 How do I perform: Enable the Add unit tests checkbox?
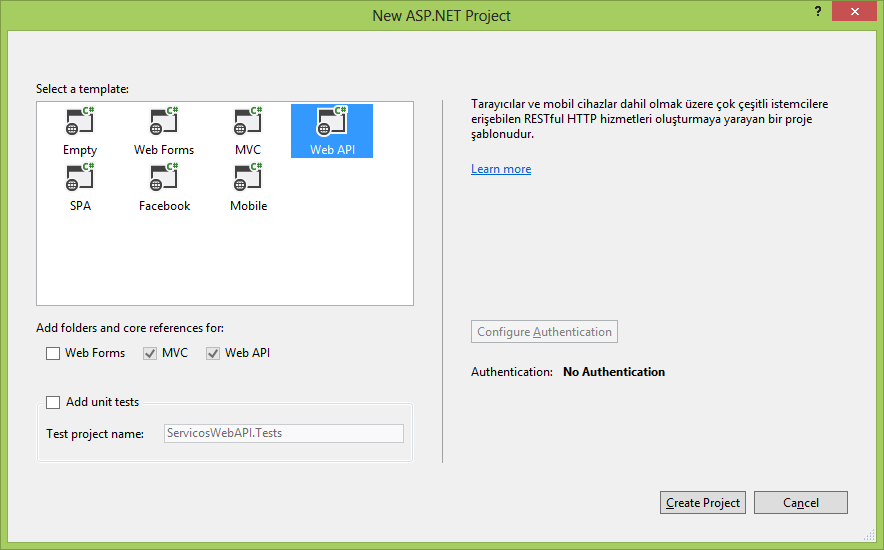(53, 402)
